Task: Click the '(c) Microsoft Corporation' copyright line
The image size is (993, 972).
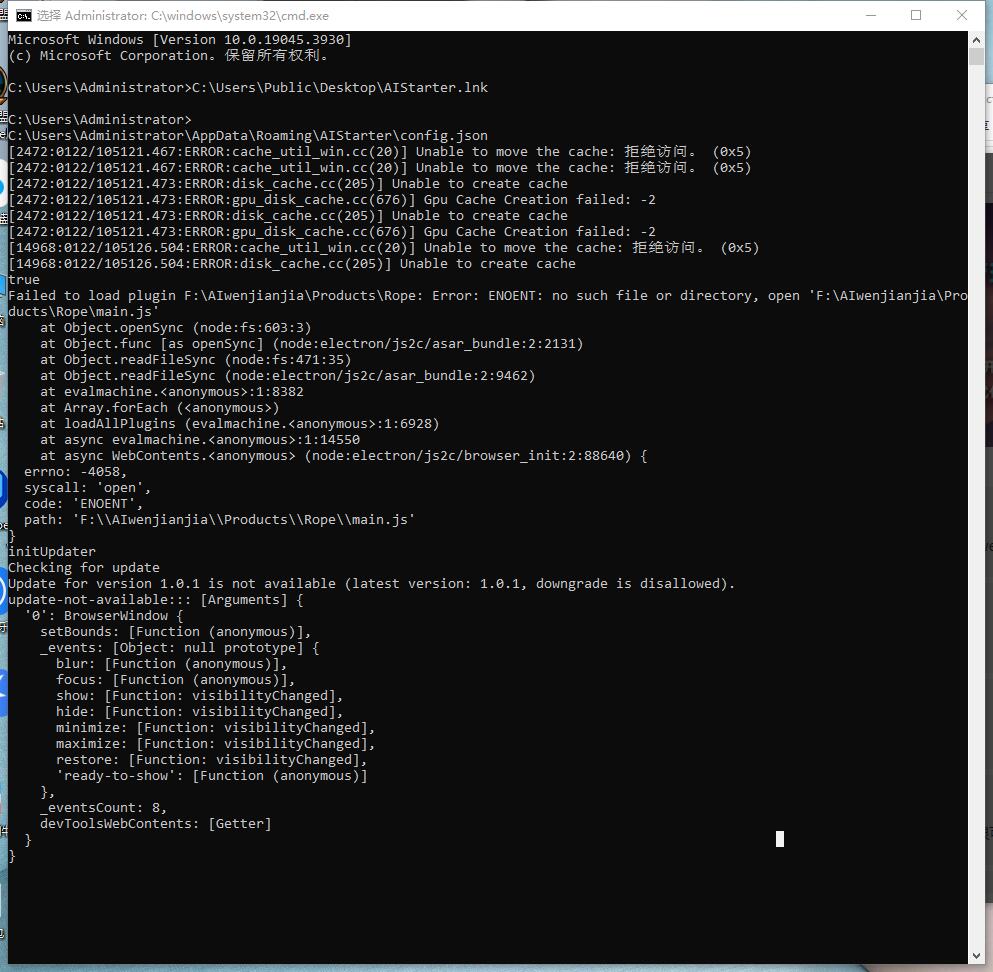Action: [x=168, y=55]
